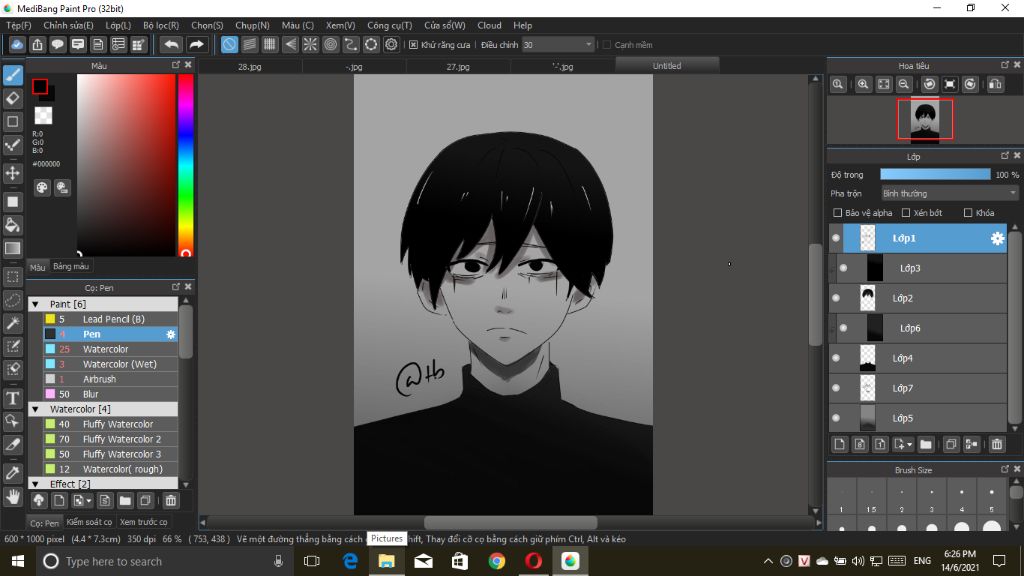Open the Bộ lọc(R) filter menu

click(161, 25)
